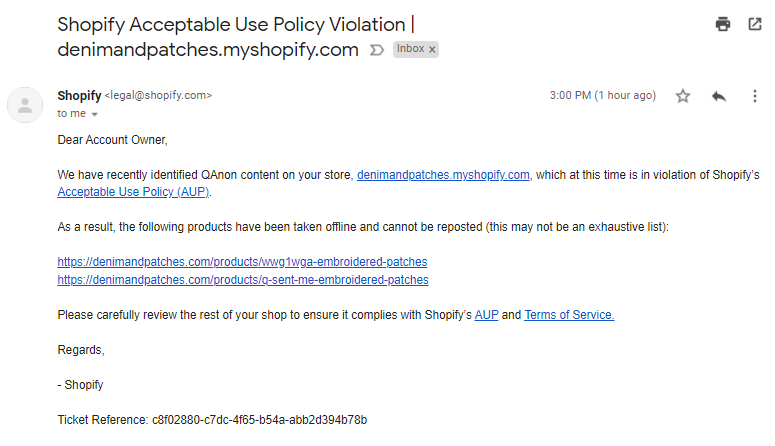775x446 pixels.
Task: Click the legal@shopify.com sender address
Action: coord(158,96)
